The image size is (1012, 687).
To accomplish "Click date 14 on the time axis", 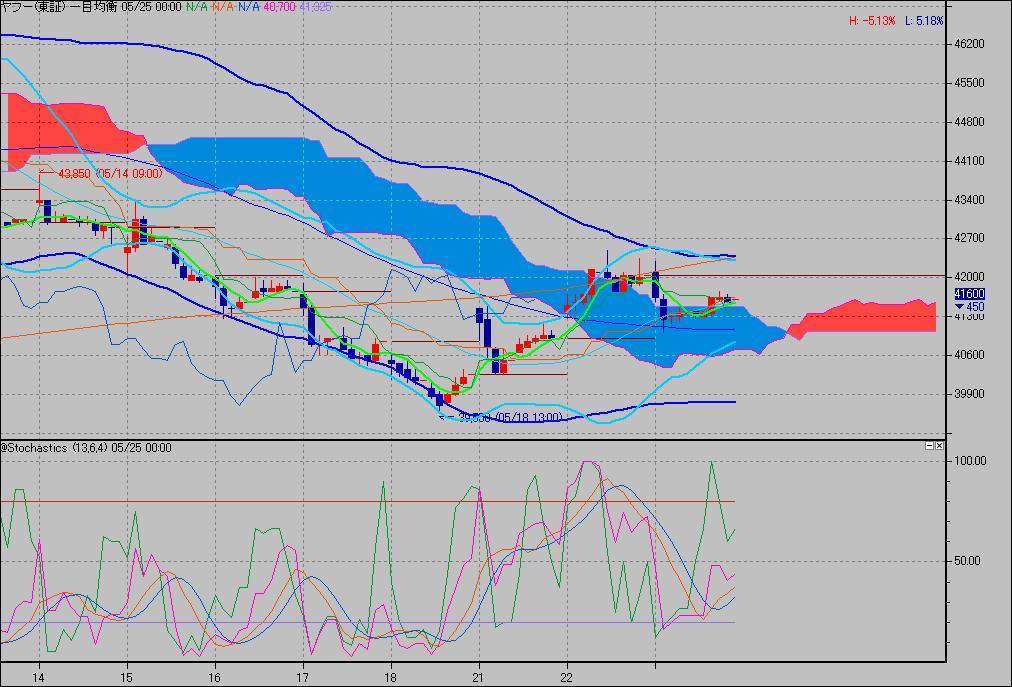I will click(40, 675).
